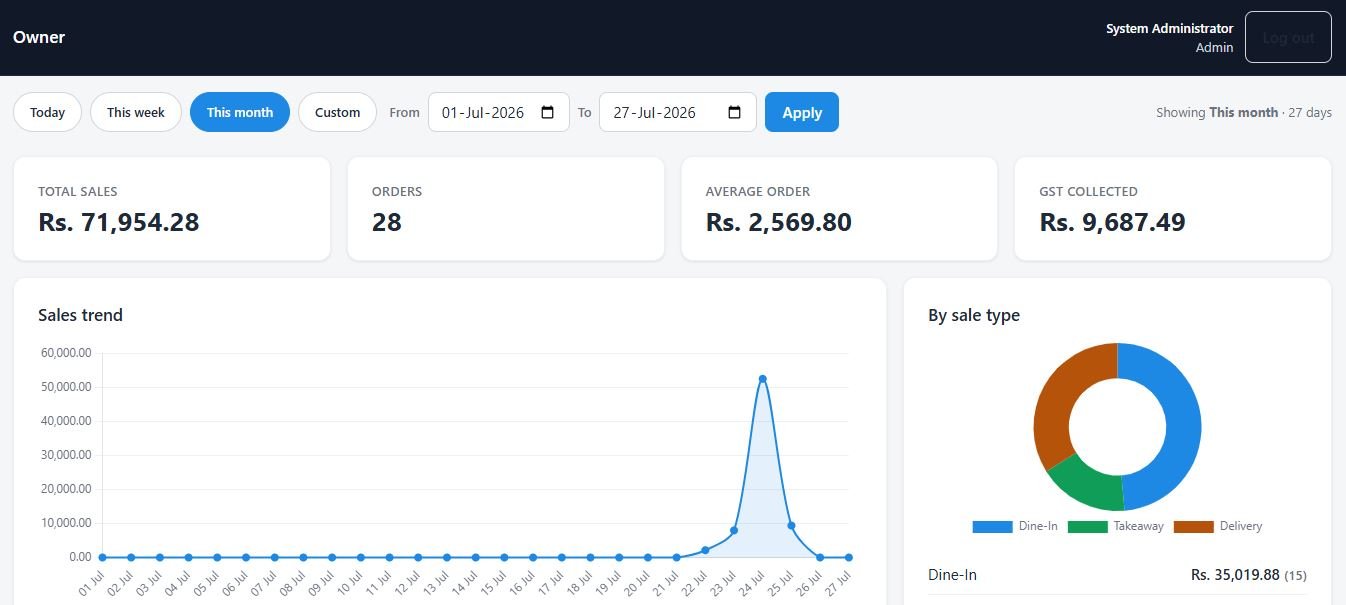1346x605 pixels.
Task: Click the 25 Jul data point
Action: tap(791, 525)
